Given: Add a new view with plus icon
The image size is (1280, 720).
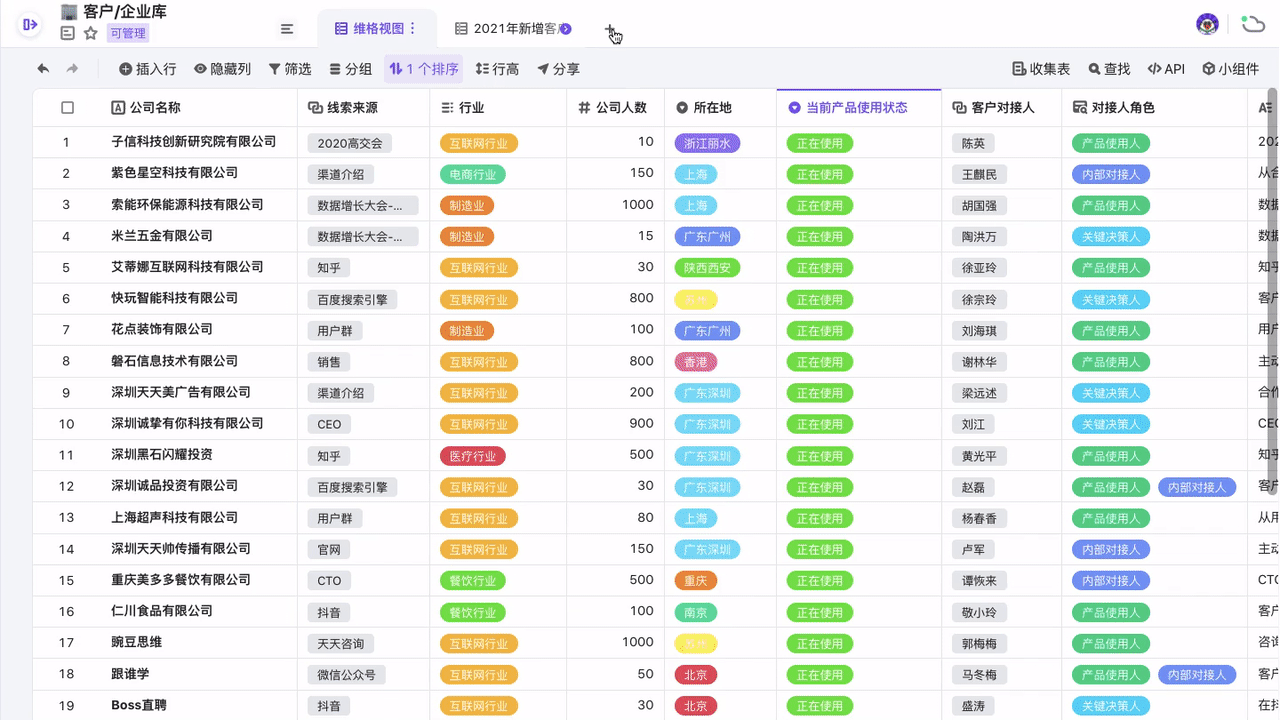Looking at the screenshot, I should point(610,30).
